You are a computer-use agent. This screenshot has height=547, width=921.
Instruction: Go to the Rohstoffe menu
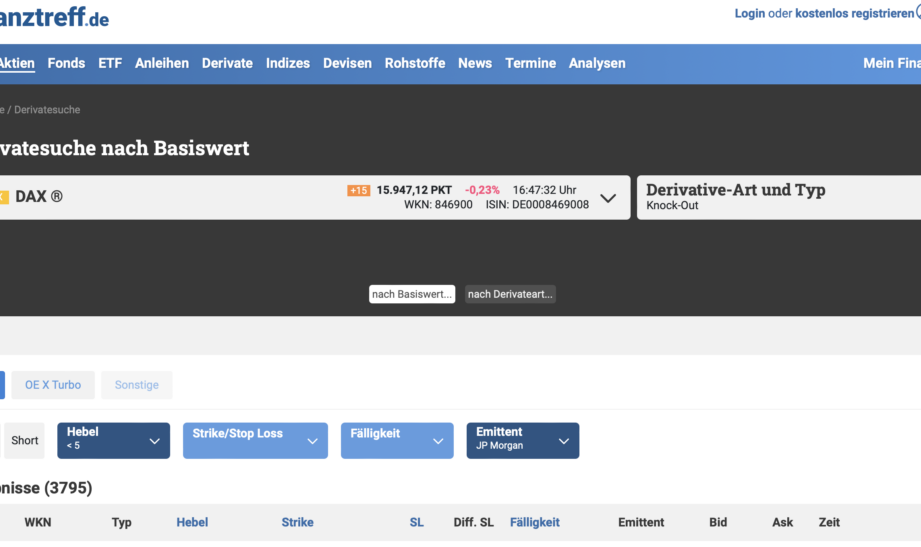point(415,63)
